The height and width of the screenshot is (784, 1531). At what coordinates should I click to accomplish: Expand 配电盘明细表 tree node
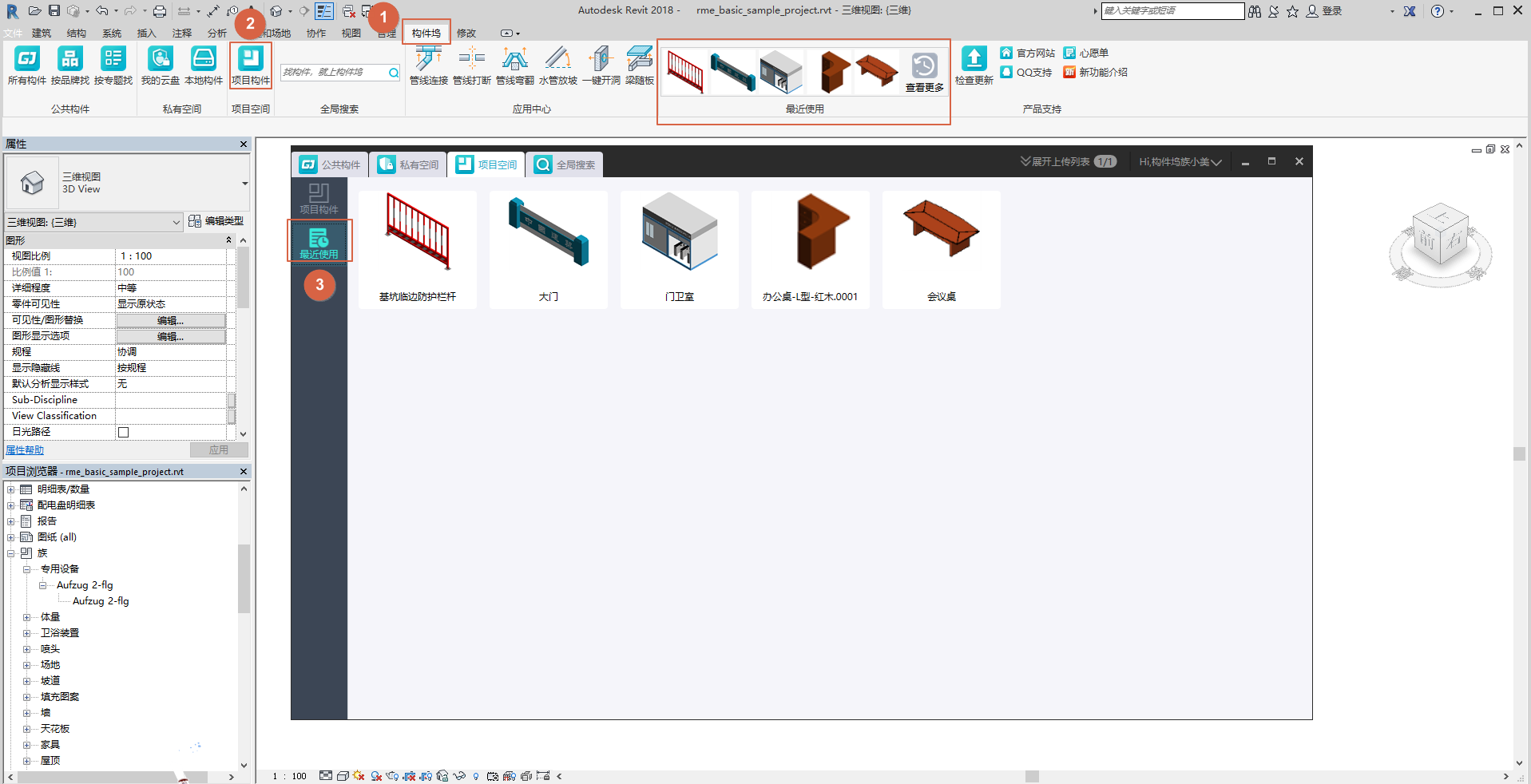coord(11,505)
